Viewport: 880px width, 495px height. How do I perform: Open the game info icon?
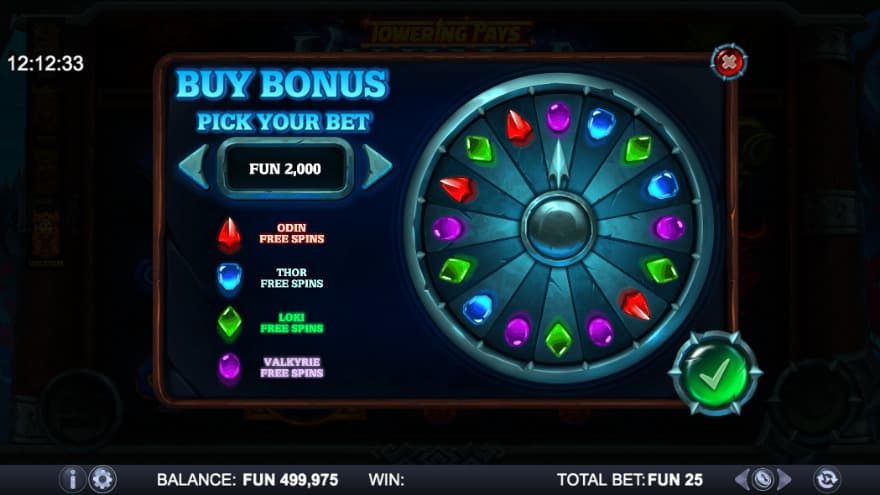tap(72, 479)
